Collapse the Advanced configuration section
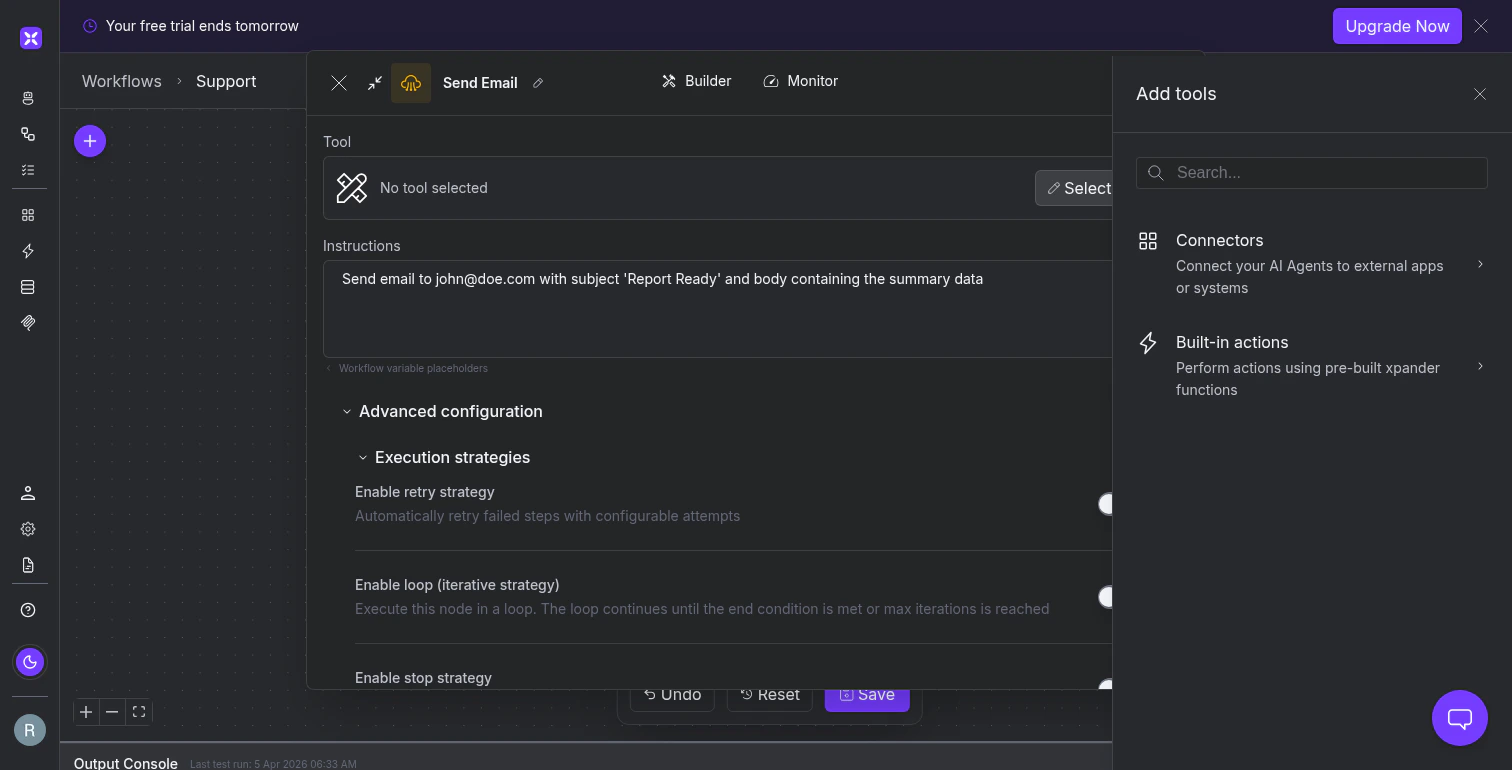Viewport: 1512px width, 770px height. (347, 411)
